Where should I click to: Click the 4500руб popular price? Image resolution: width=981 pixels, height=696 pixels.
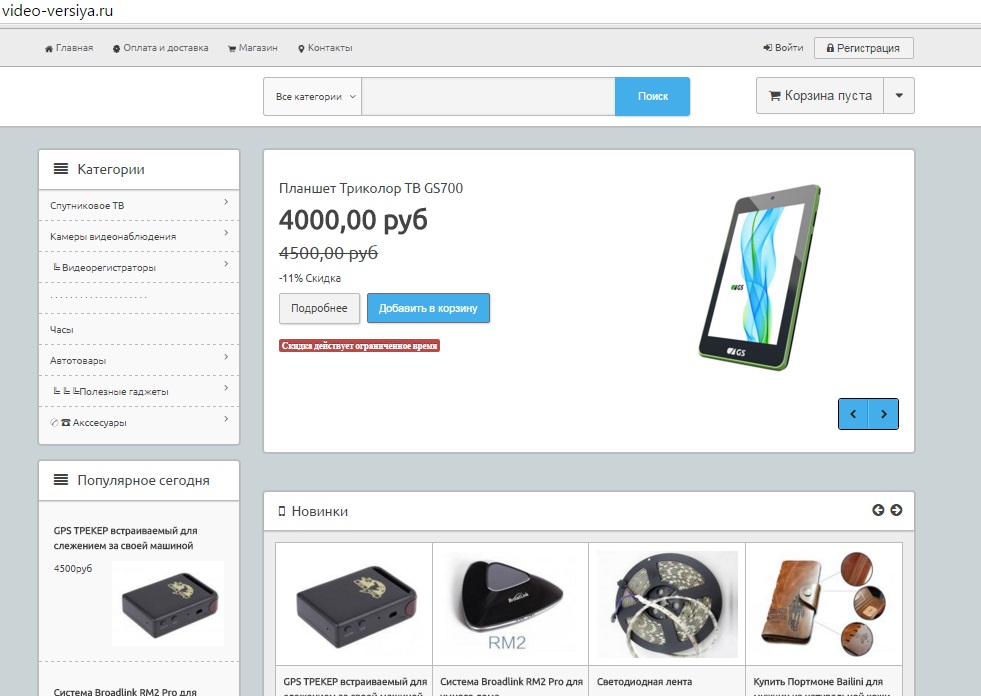[x=73, y=568]
